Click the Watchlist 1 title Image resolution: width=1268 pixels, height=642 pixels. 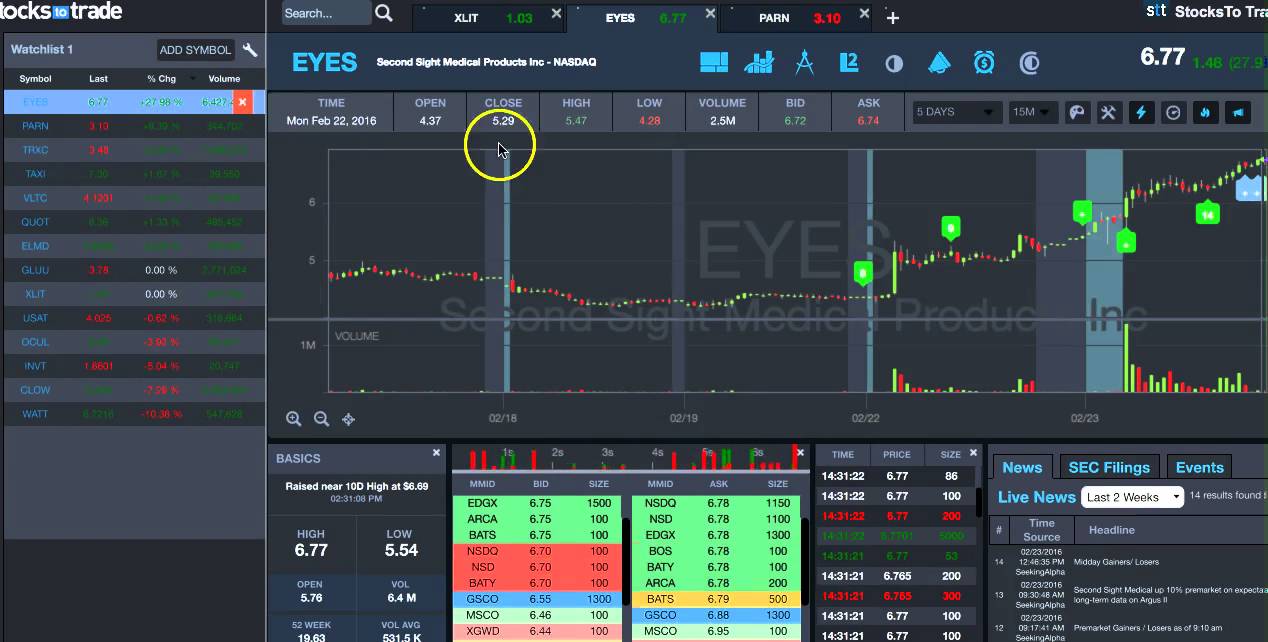pyautogui.click(x=42, y=49)
